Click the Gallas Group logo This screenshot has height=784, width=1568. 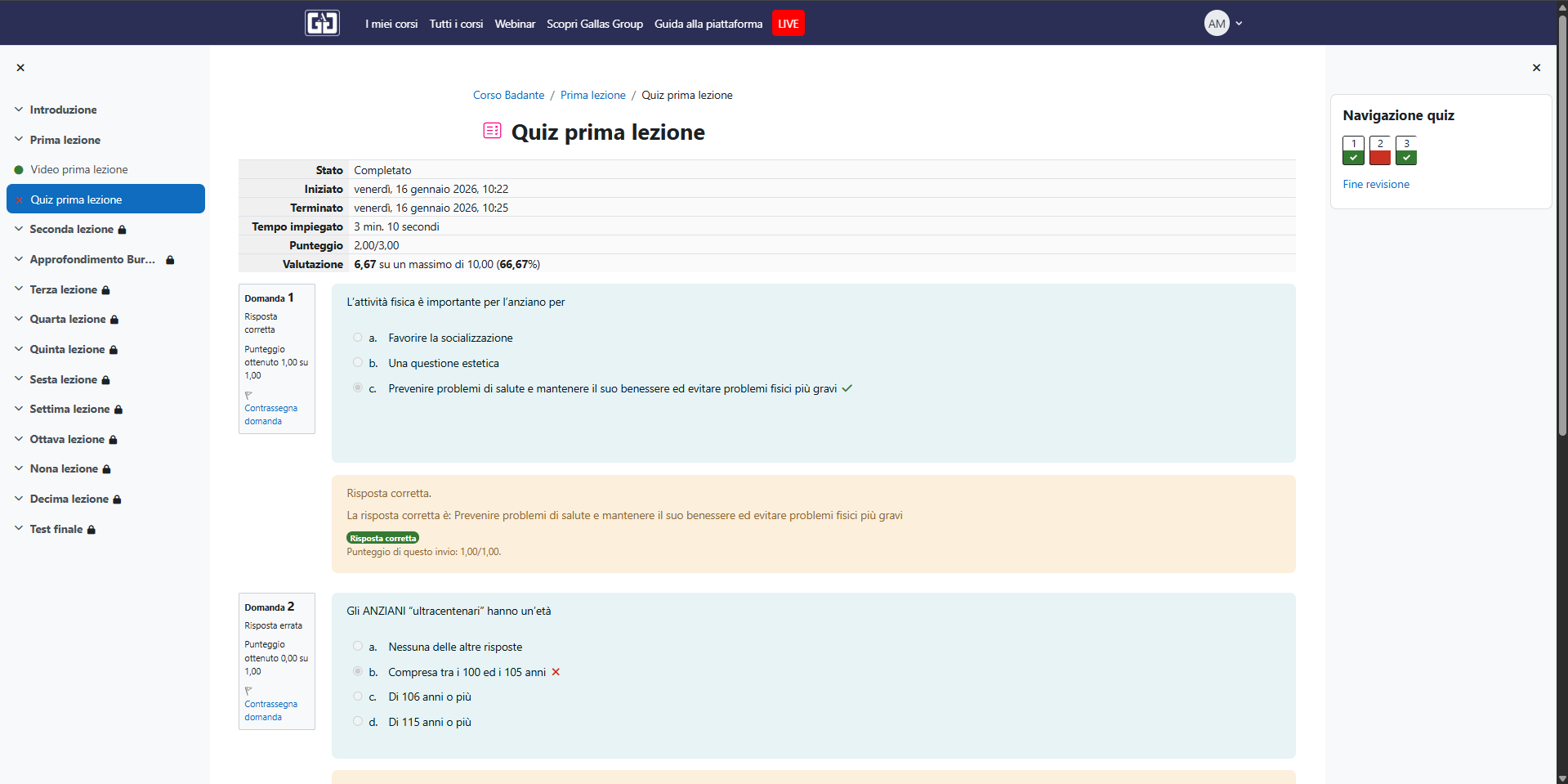[x=322, y=22]
